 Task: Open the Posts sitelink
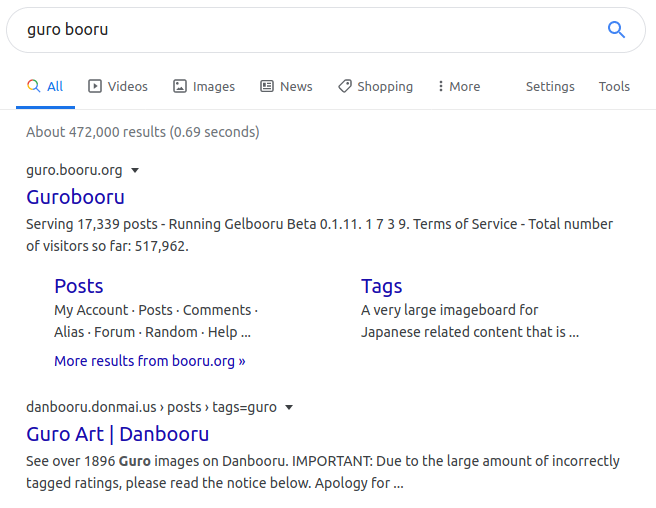[x=79, y=286]
